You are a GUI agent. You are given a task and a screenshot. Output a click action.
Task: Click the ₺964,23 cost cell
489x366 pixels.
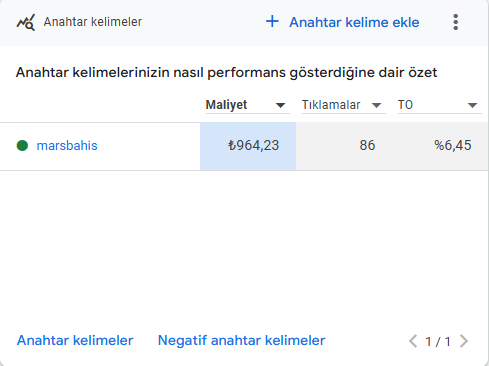point(248,146)
